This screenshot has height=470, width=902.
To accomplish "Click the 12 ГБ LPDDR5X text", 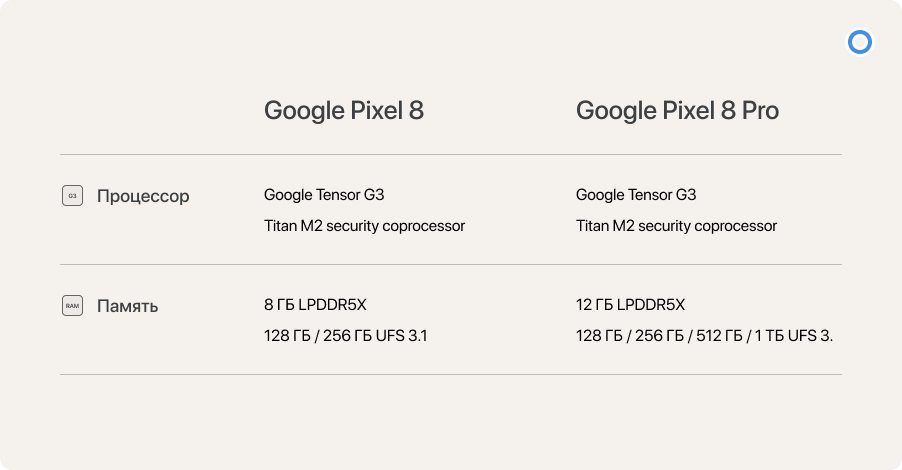I will point(630,305).
